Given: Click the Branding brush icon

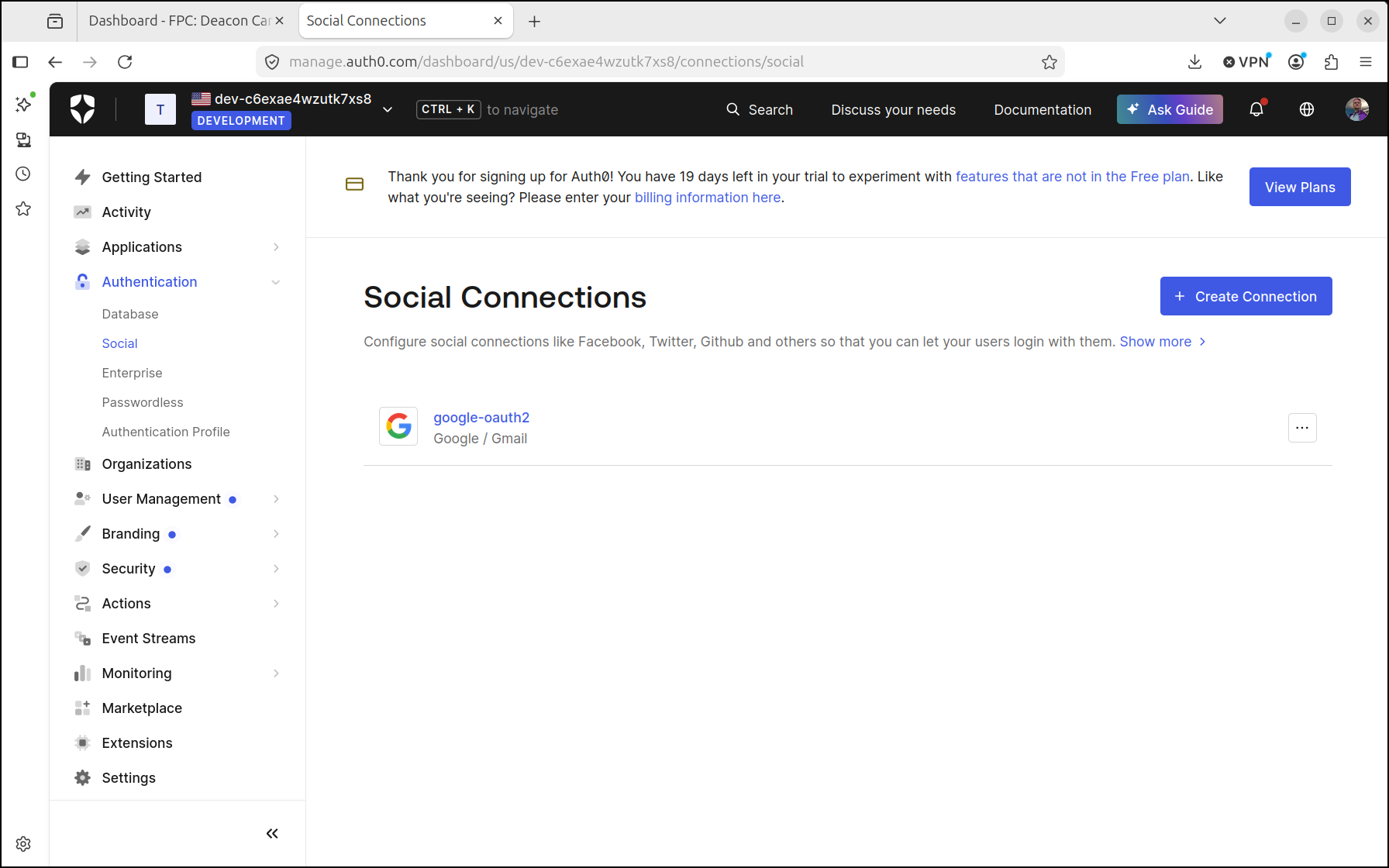Looking at the screenshot, I should pyautogui.click(x=83, y=534).
